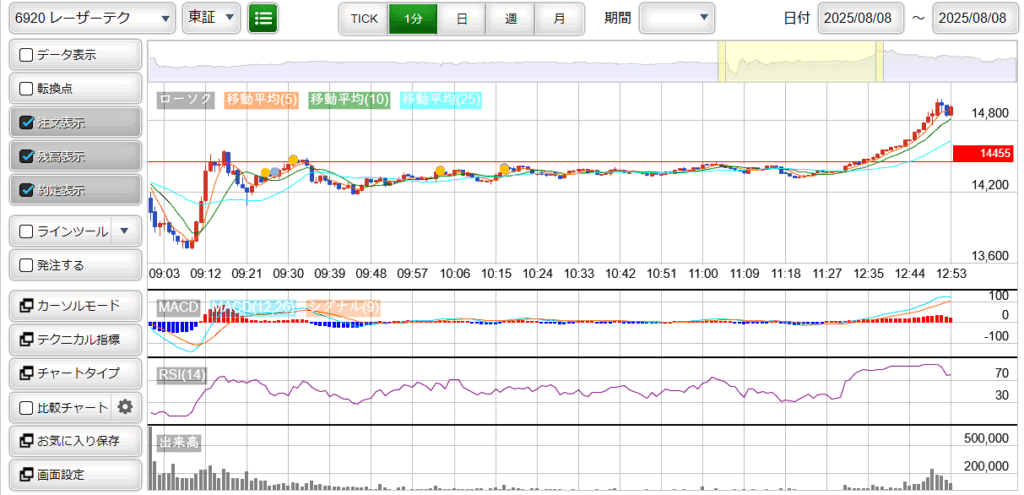
Task: Switch to the TICK chart tab
Action: point(363,18)
